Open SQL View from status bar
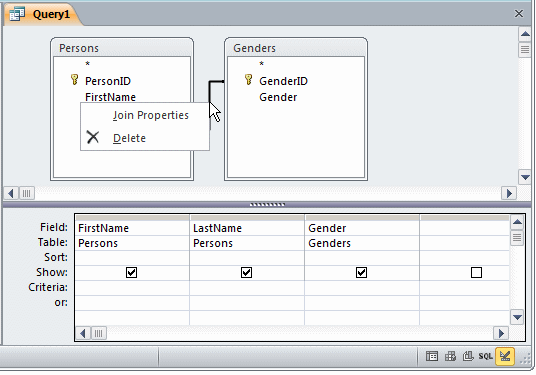The height and width of the screenshot is (375, 536). click(x=485, y=356)
